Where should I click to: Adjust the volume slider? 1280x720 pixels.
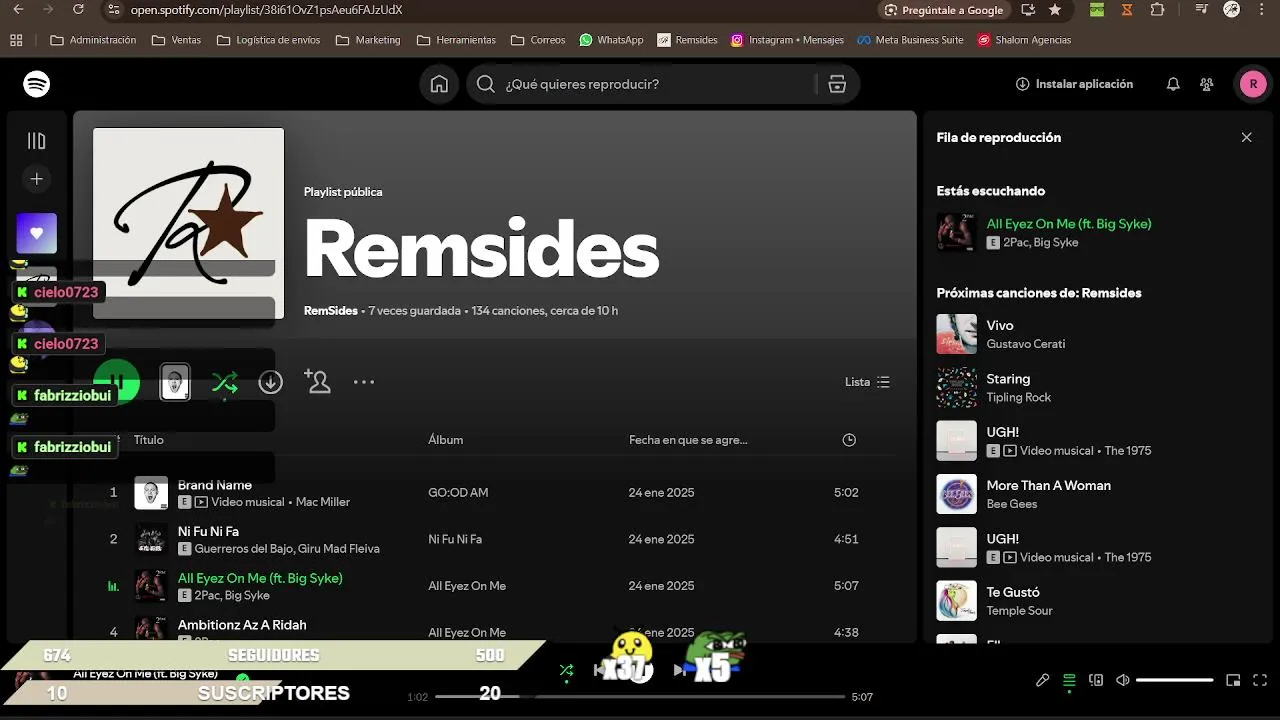(1174, 680)
